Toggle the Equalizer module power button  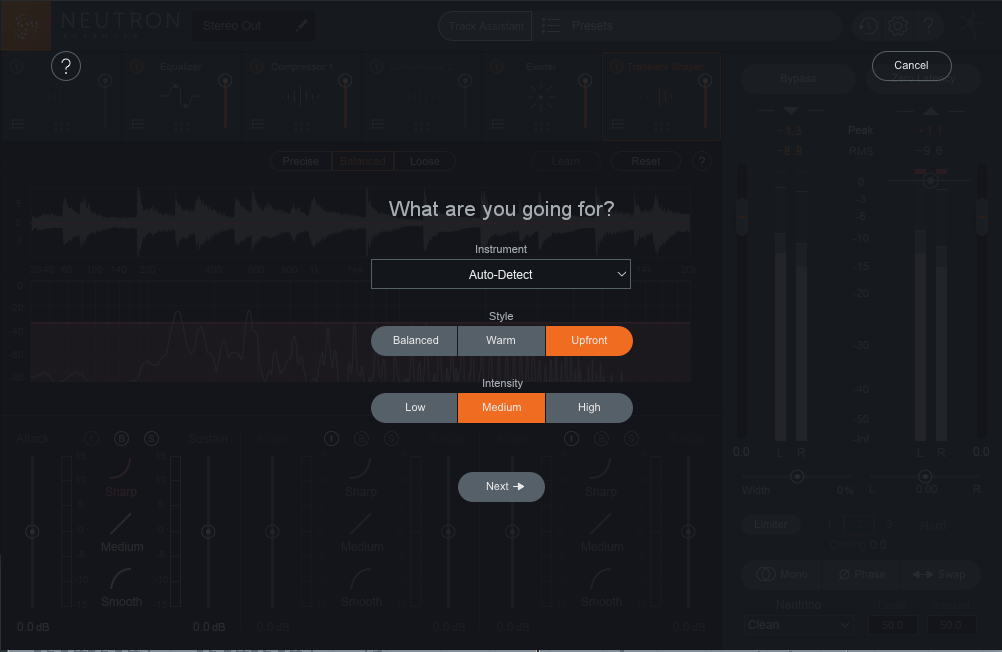point(136,66)
